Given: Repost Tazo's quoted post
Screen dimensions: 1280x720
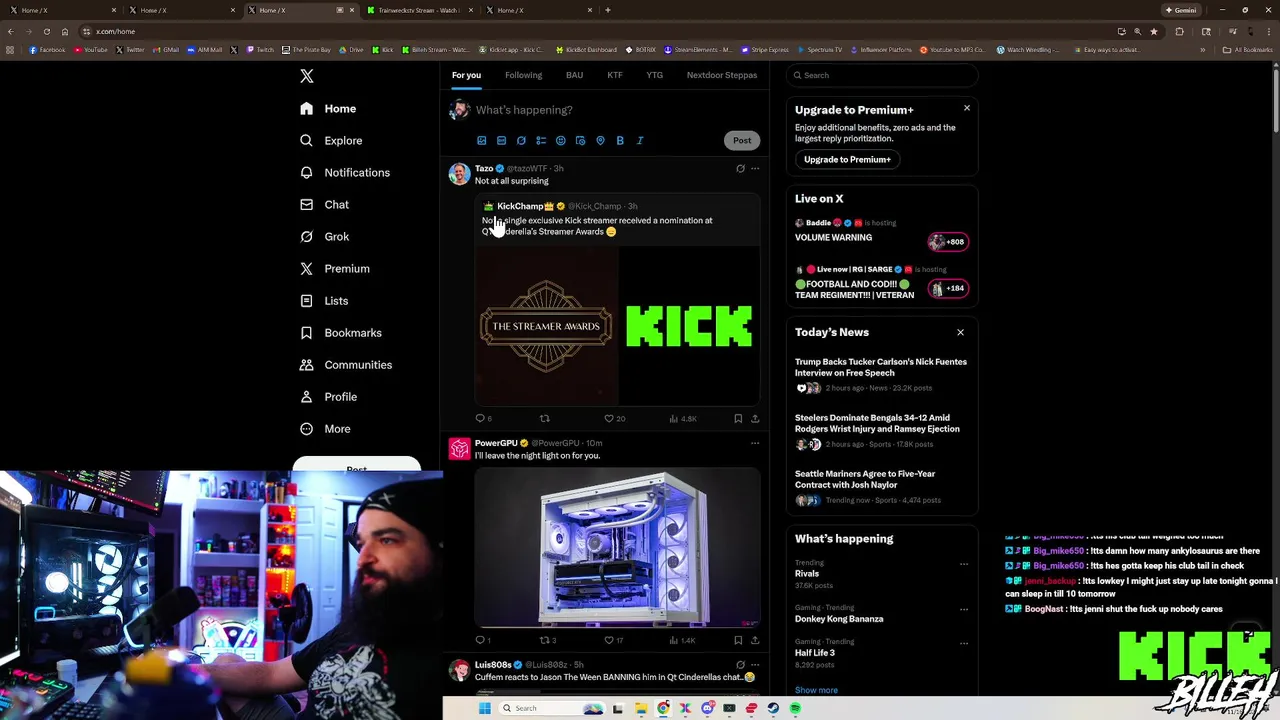Looking at the screenshot, I should [545, 419].
